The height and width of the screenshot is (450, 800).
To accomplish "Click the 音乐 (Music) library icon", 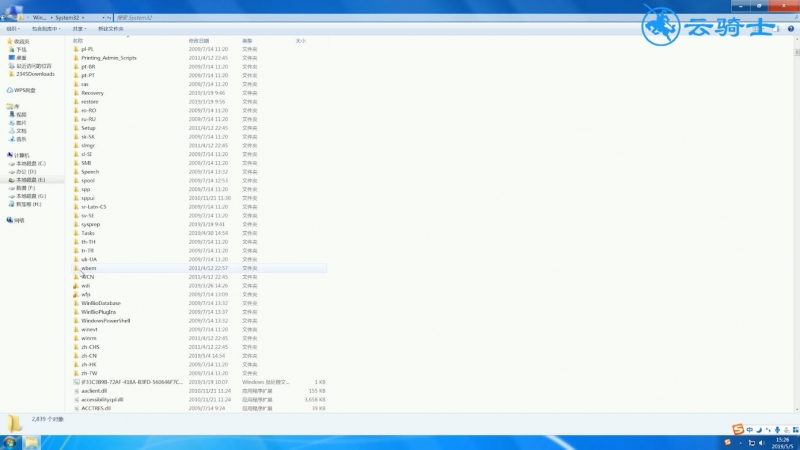I will pyautogui.click(x=12, y=139).
